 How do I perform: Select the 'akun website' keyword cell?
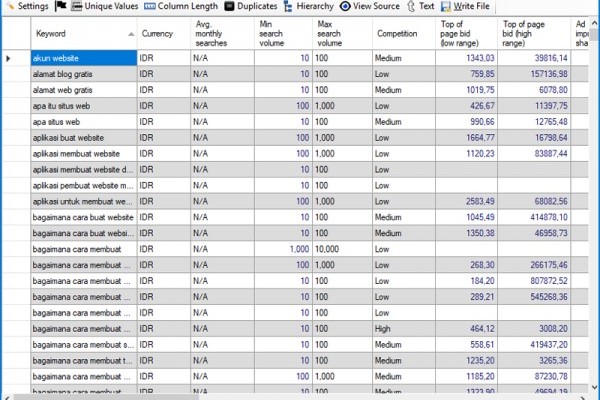84,58
